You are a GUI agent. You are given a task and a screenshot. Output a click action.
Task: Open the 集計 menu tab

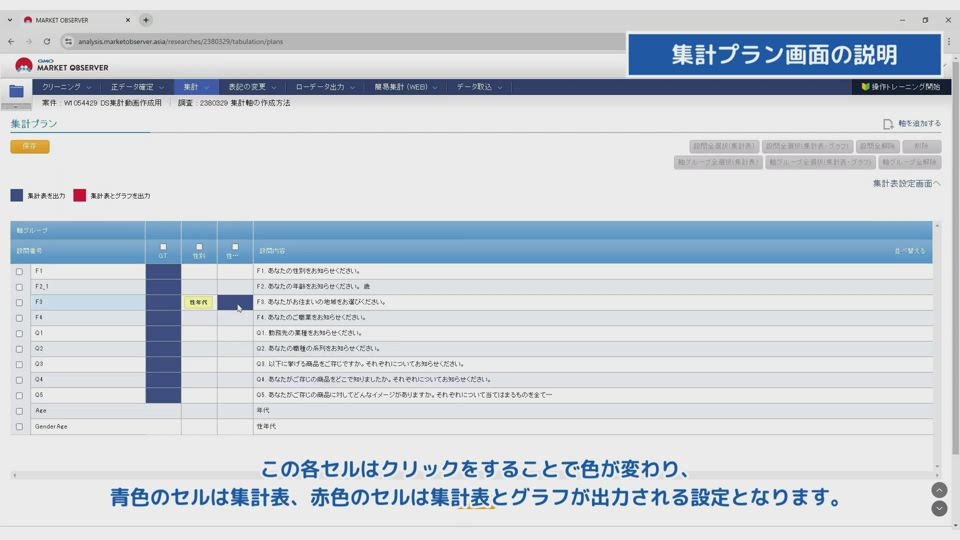[196, 87]
